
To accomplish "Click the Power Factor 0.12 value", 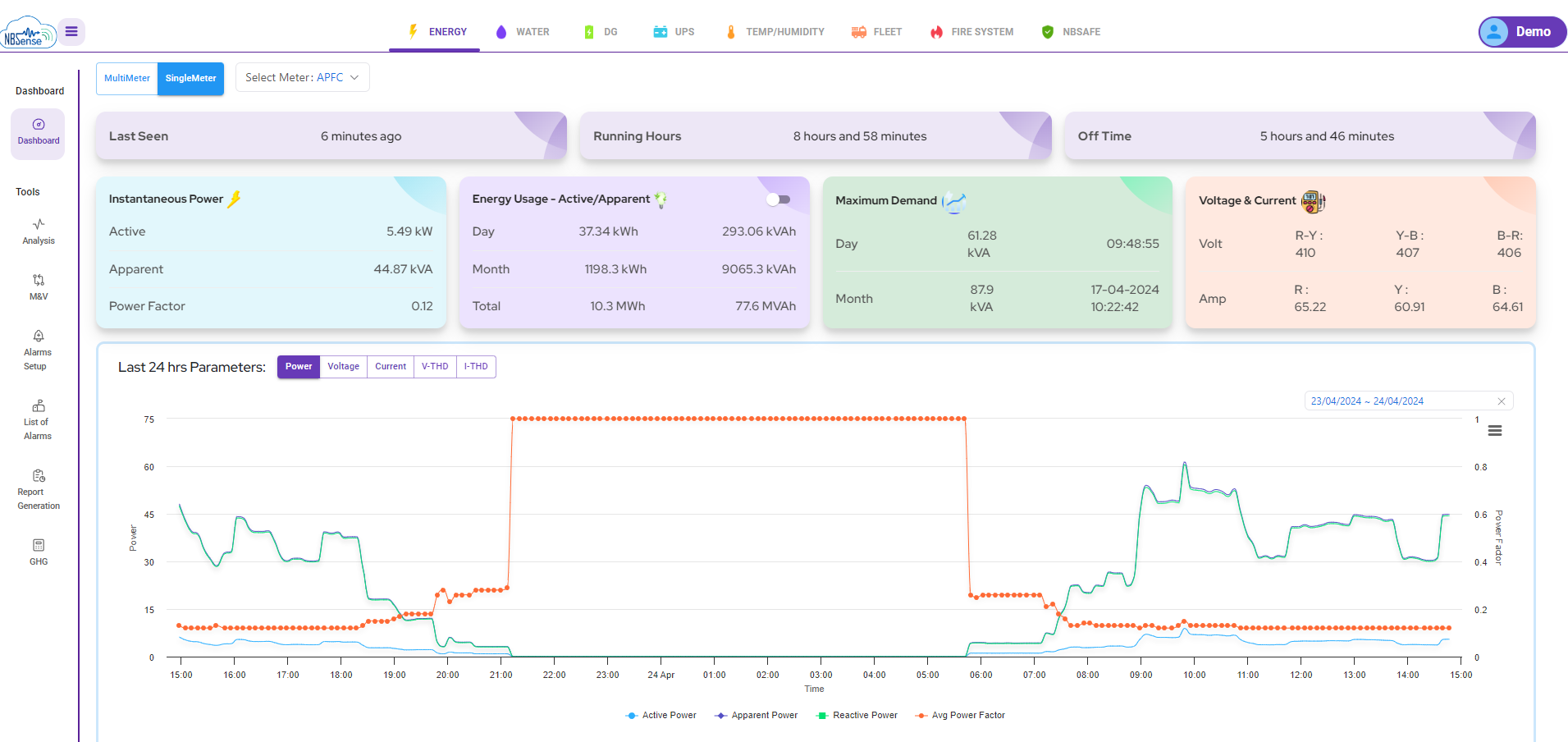I will [x=422, y=306].
